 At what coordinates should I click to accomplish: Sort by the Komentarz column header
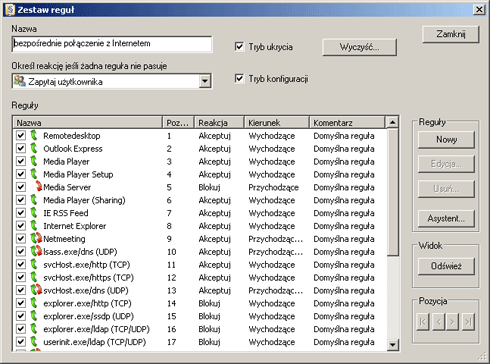pyautogui.click(x=347, y=122)
